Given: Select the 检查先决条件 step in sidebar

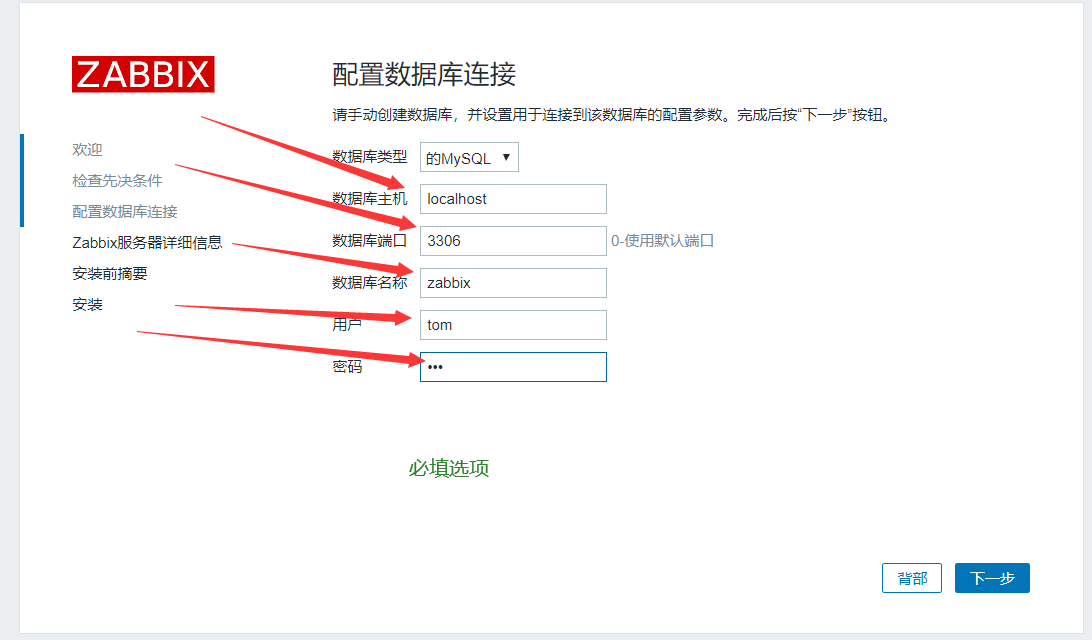Looking at the screenshot, I should point(117,181).
